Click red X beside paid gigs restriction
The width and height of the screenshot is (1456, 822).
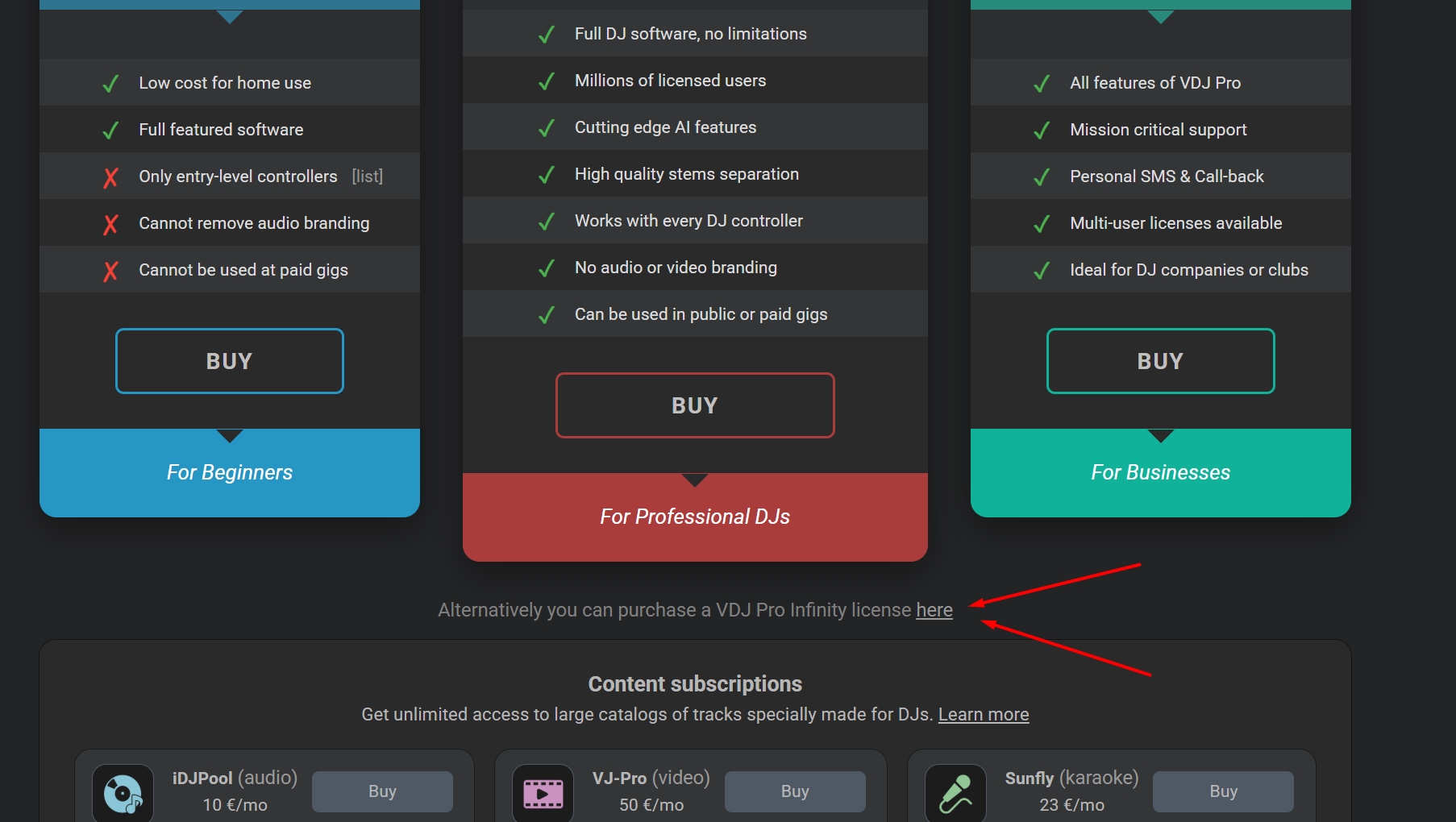(111, 271)
